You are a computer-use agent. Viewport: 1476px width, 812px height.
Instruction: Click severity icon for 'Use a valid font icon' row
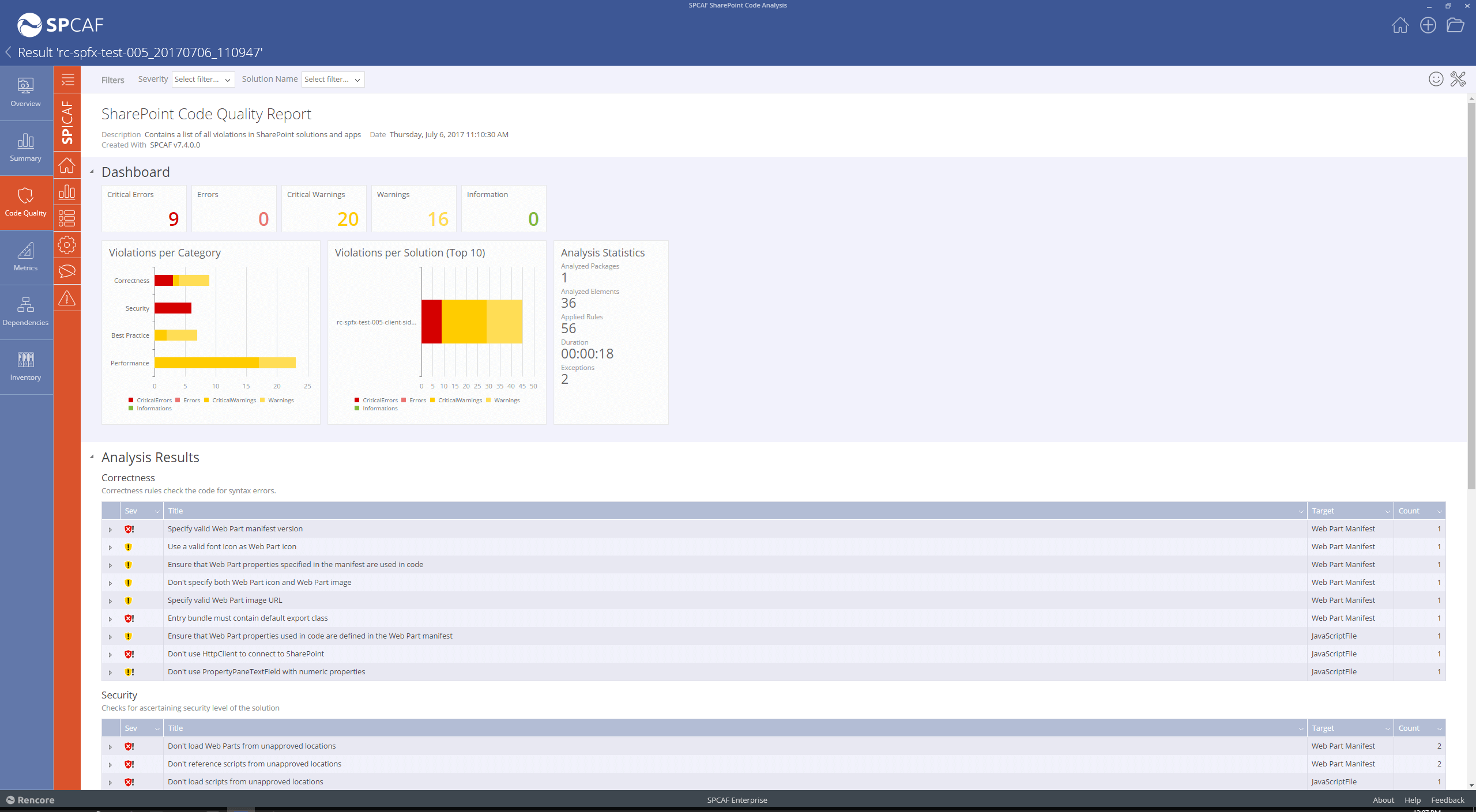click(129, 547)
